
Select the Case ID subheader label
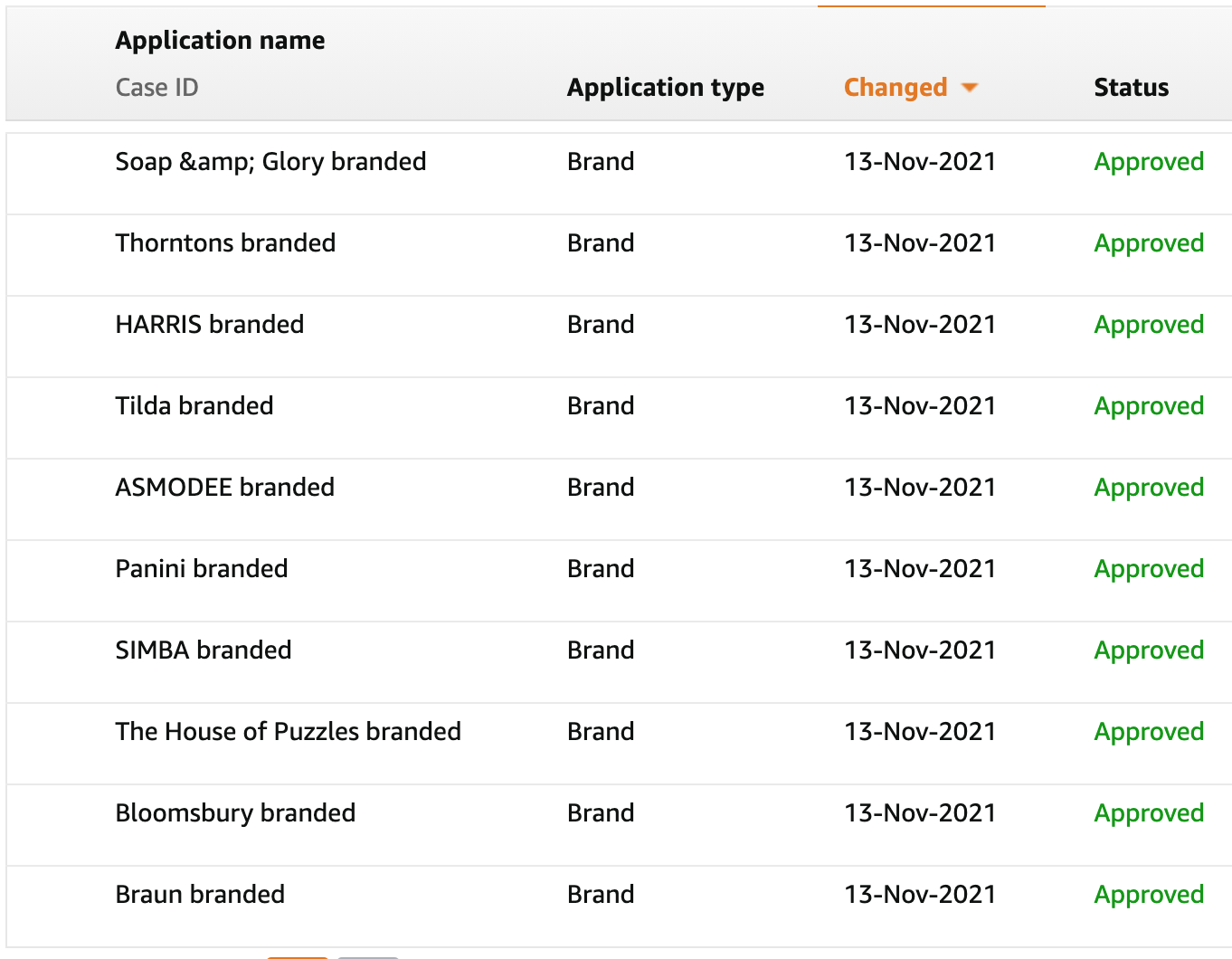pyautogui.click(x=156, y=88)
